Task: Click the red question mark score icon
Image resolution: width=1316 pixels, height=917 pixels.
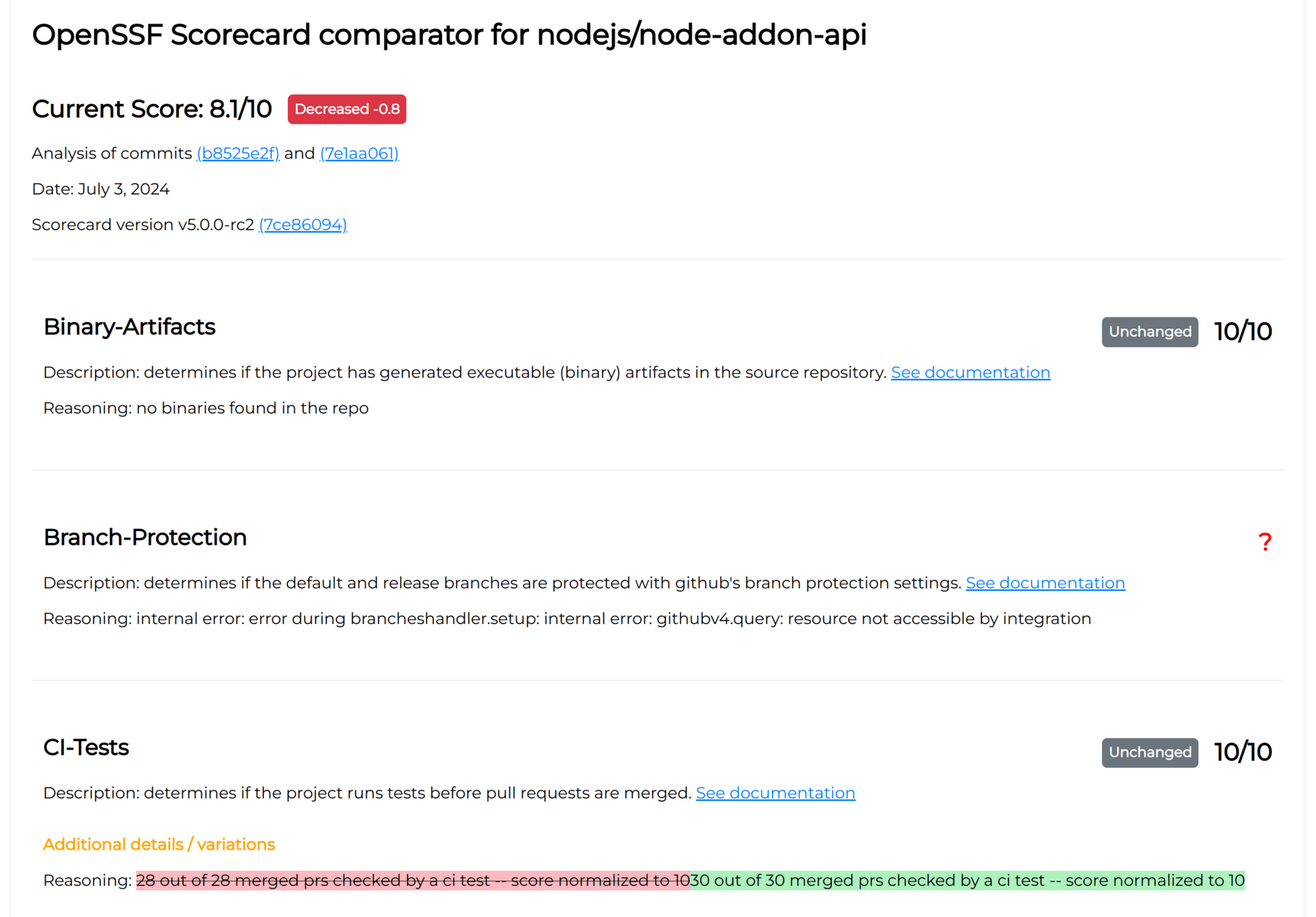Action: (1264, 542)
